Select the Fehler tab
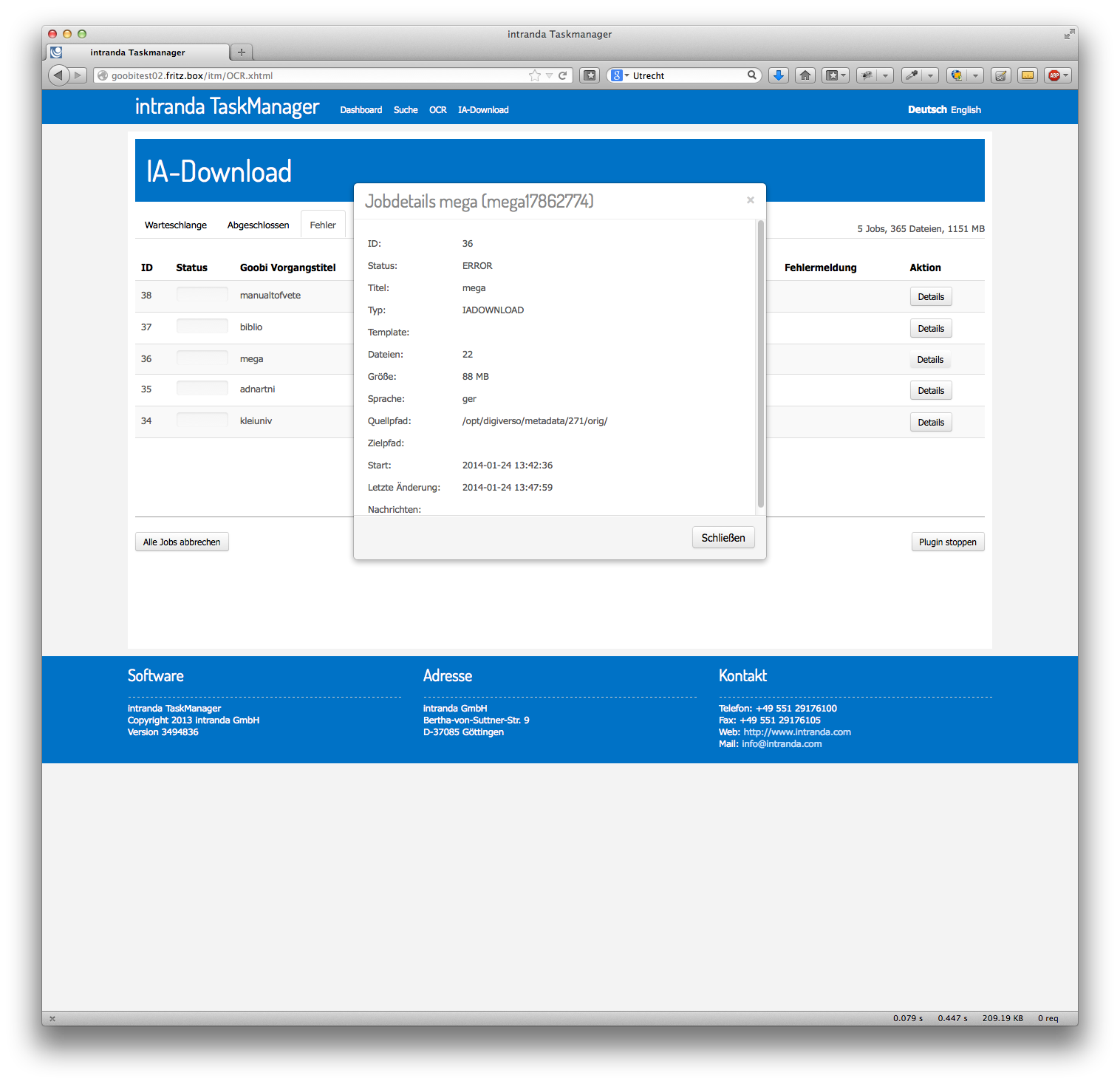1120x1084 pixels. (323, 225)
